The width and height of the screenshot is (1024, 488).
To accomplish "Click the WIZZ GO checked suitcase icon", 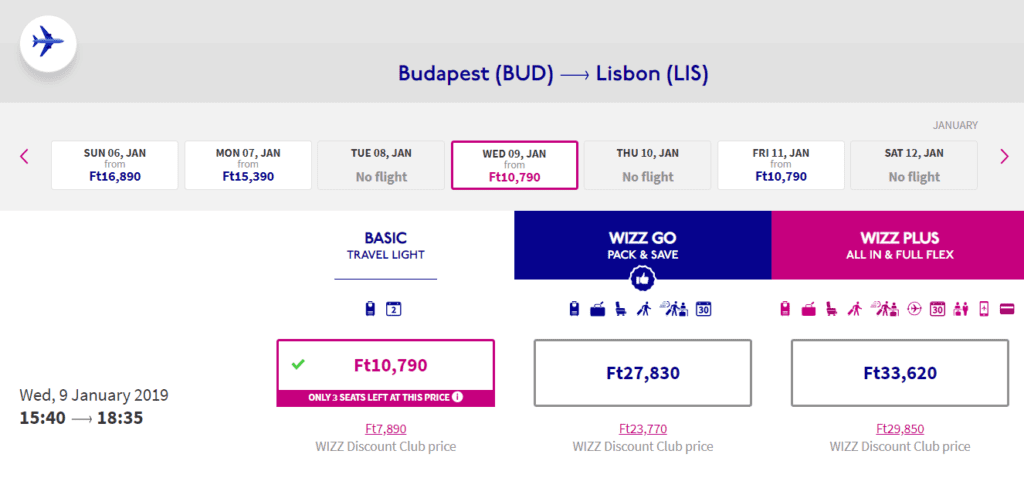I will (598, 309).
